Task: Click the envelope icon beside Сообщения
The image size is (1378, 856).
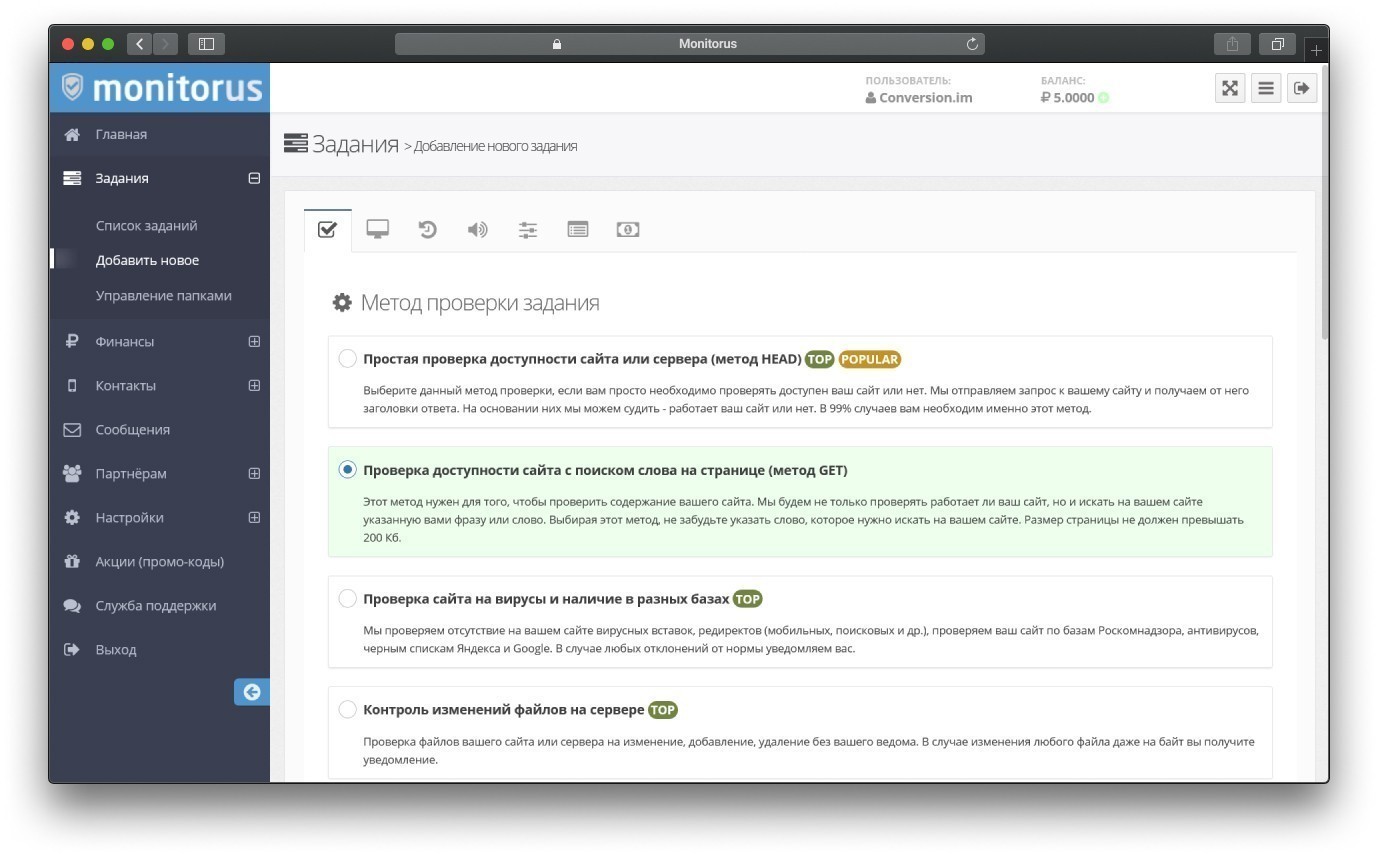Action: coord(72,429)
